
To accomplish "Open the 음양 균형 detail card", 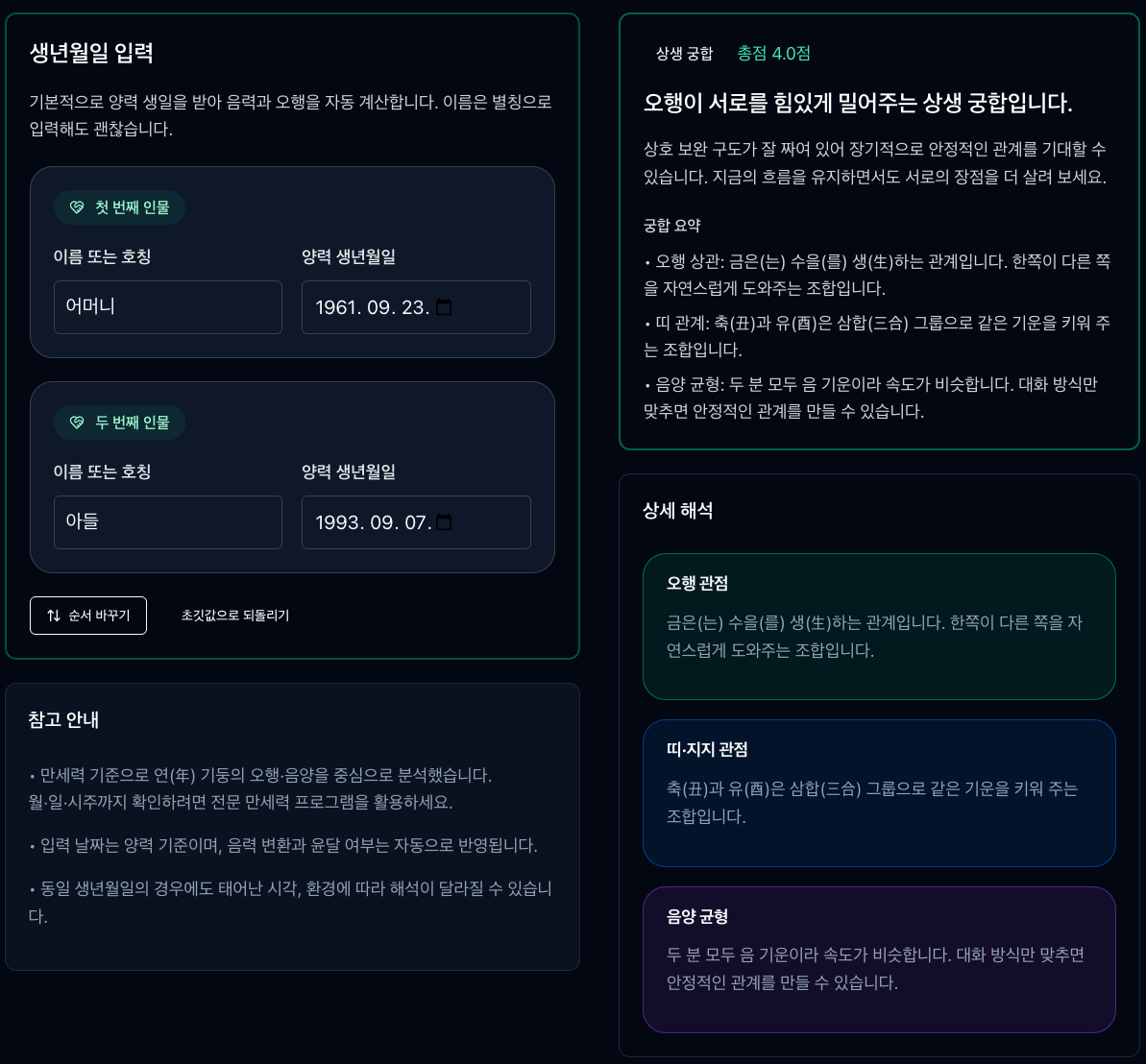I will [879, 959].
